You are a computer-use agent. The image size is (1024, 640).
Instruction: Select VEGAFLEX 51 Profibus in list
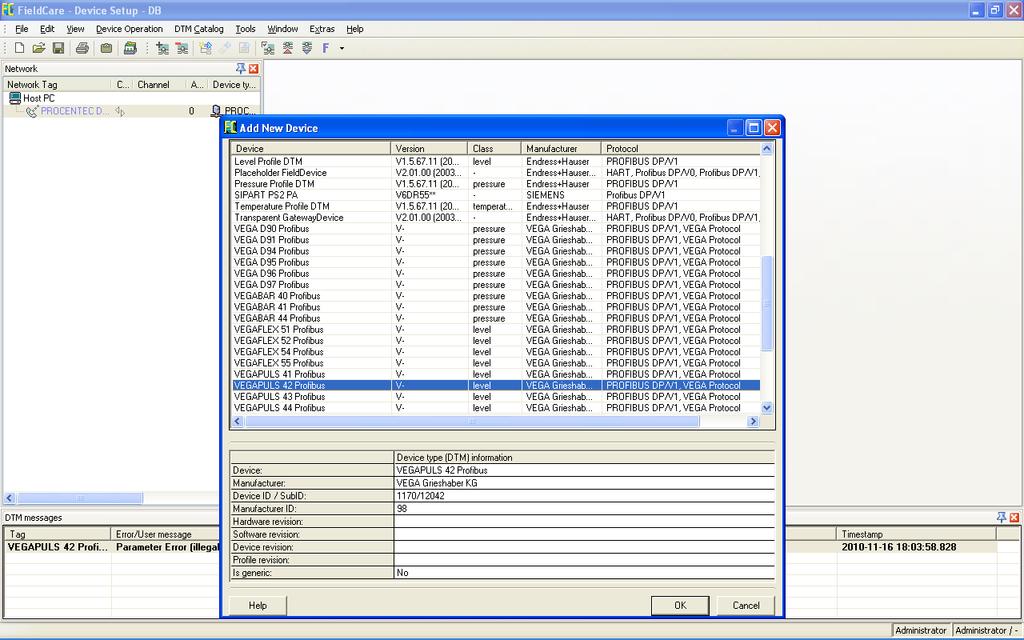click(x=496, y=329)
